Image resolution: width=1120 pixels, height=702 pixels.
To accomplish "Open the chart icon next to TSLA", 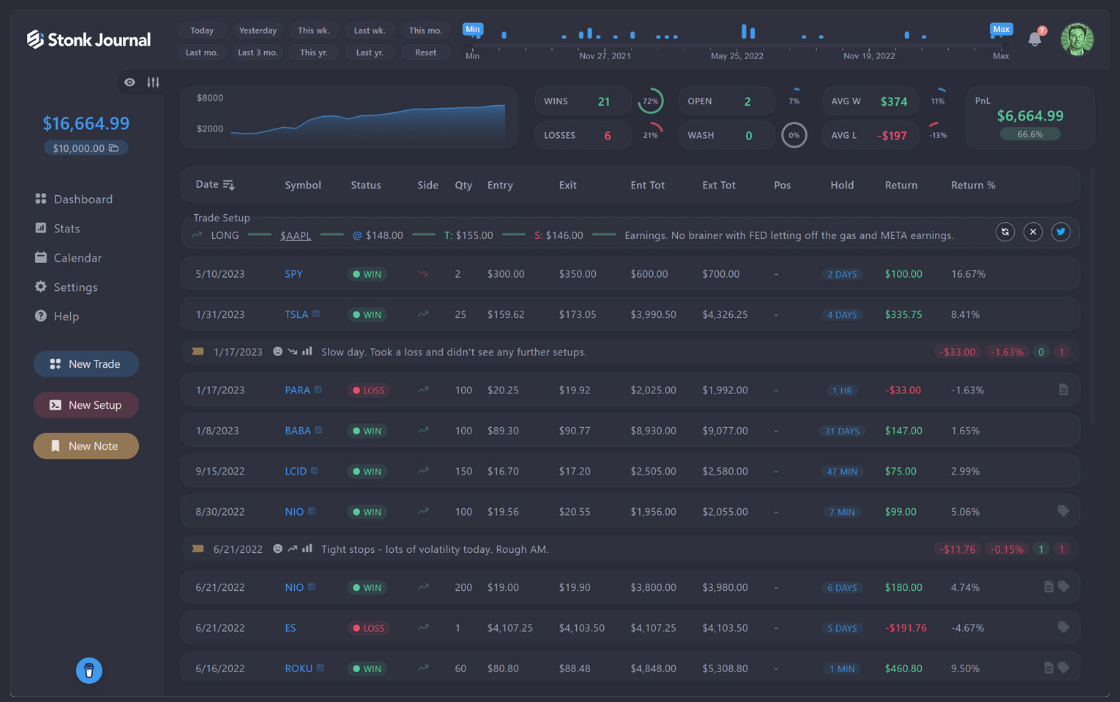I will (x=316, y=314).
